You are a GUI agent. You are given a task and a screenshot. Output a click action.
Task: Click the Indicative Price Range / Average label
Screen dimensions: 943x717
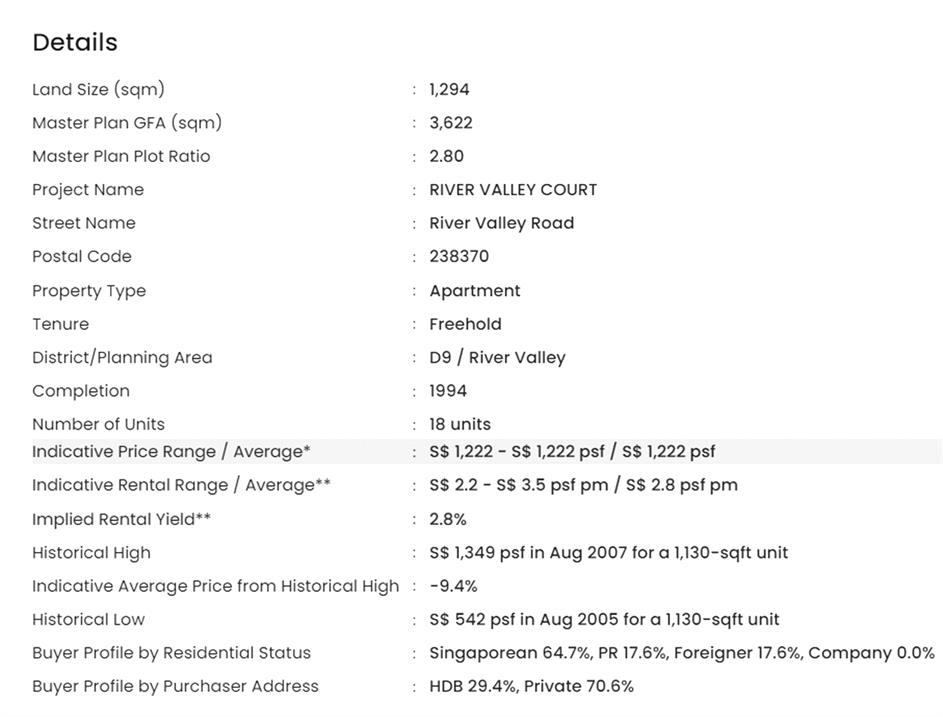171,451
